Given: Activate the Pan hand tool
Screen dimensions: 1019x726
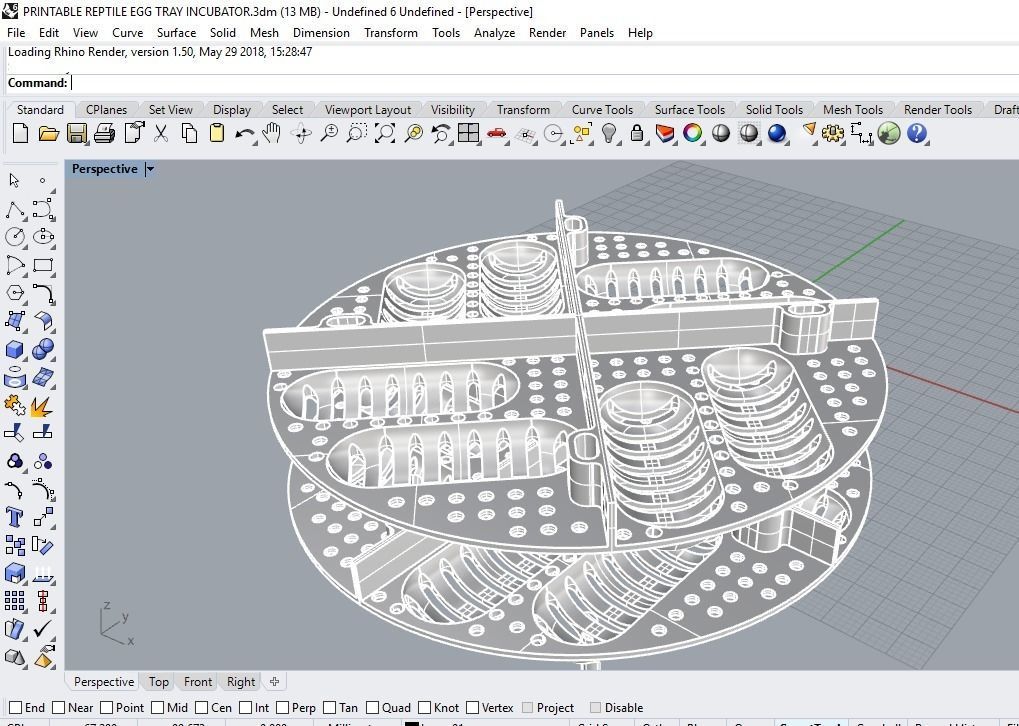Looking at the screenshot, I should tap(272, 133).
